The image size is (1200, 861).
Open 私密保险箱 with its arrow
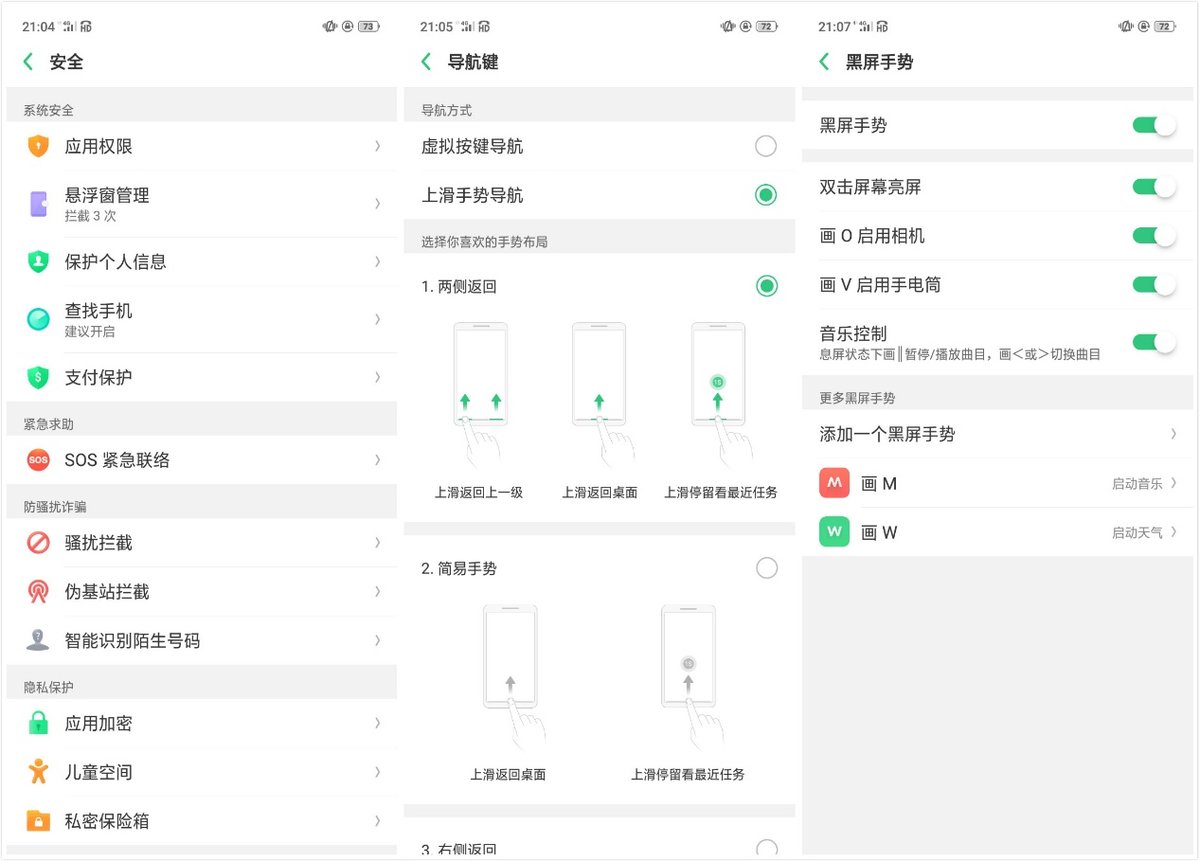coord(378,819)
